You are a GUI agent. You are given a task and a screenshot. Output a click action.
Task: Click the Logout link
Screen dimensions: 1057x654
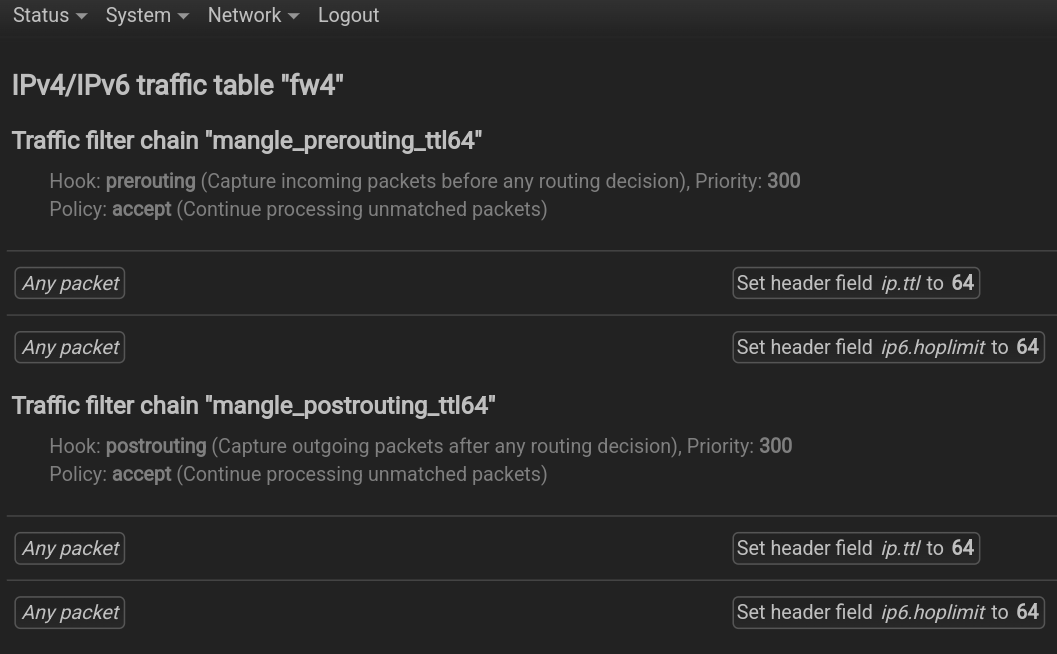pos(349,15)
